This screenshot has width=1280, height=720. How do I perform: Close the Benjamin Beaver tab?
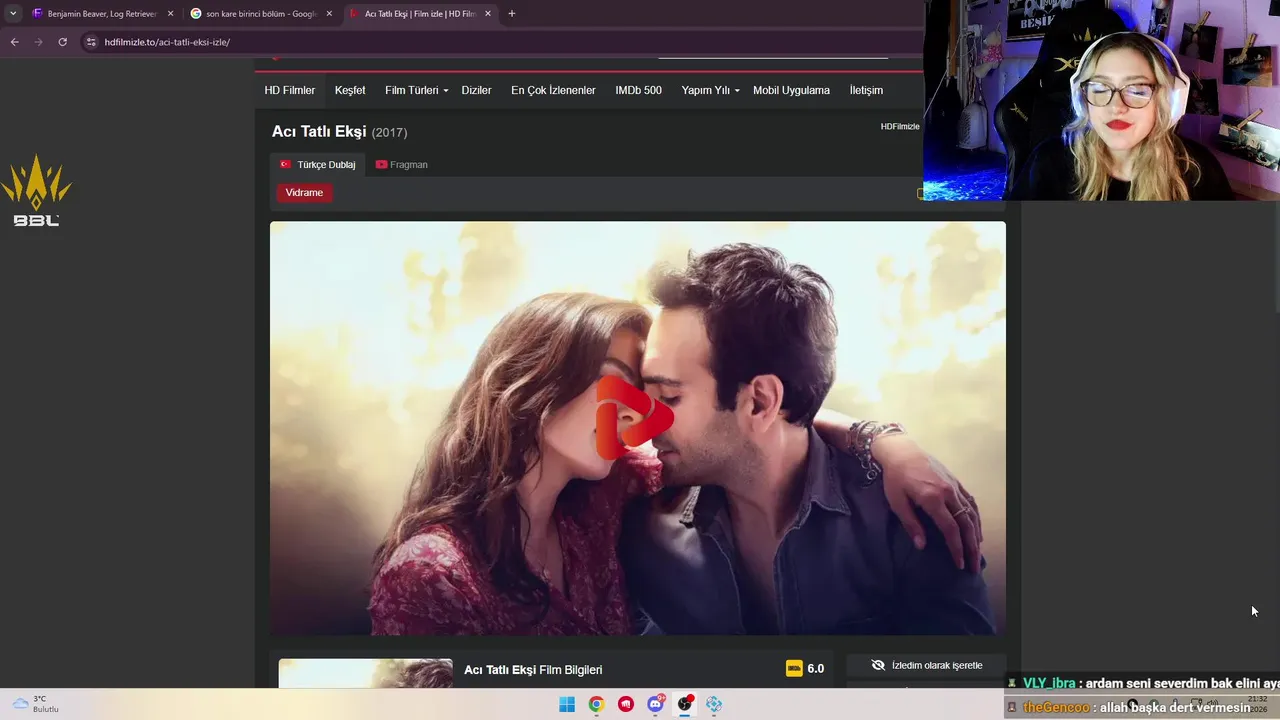(170, 14)
